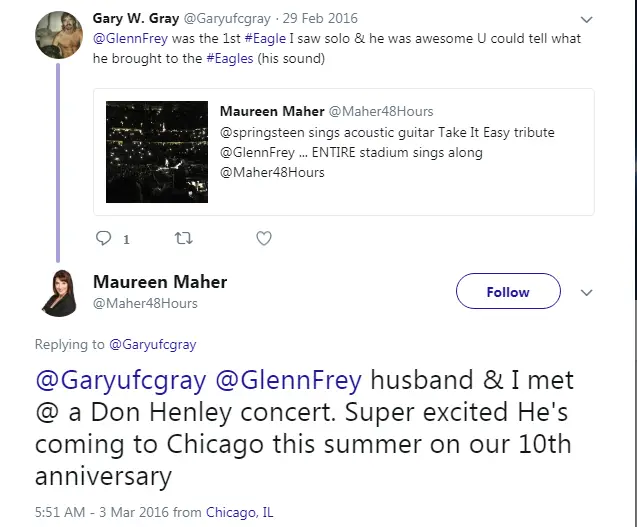Click @Garyufcgray in Replying to line
Screen dimensions: 637x527
pyautogui.click(x=153, y=345)
